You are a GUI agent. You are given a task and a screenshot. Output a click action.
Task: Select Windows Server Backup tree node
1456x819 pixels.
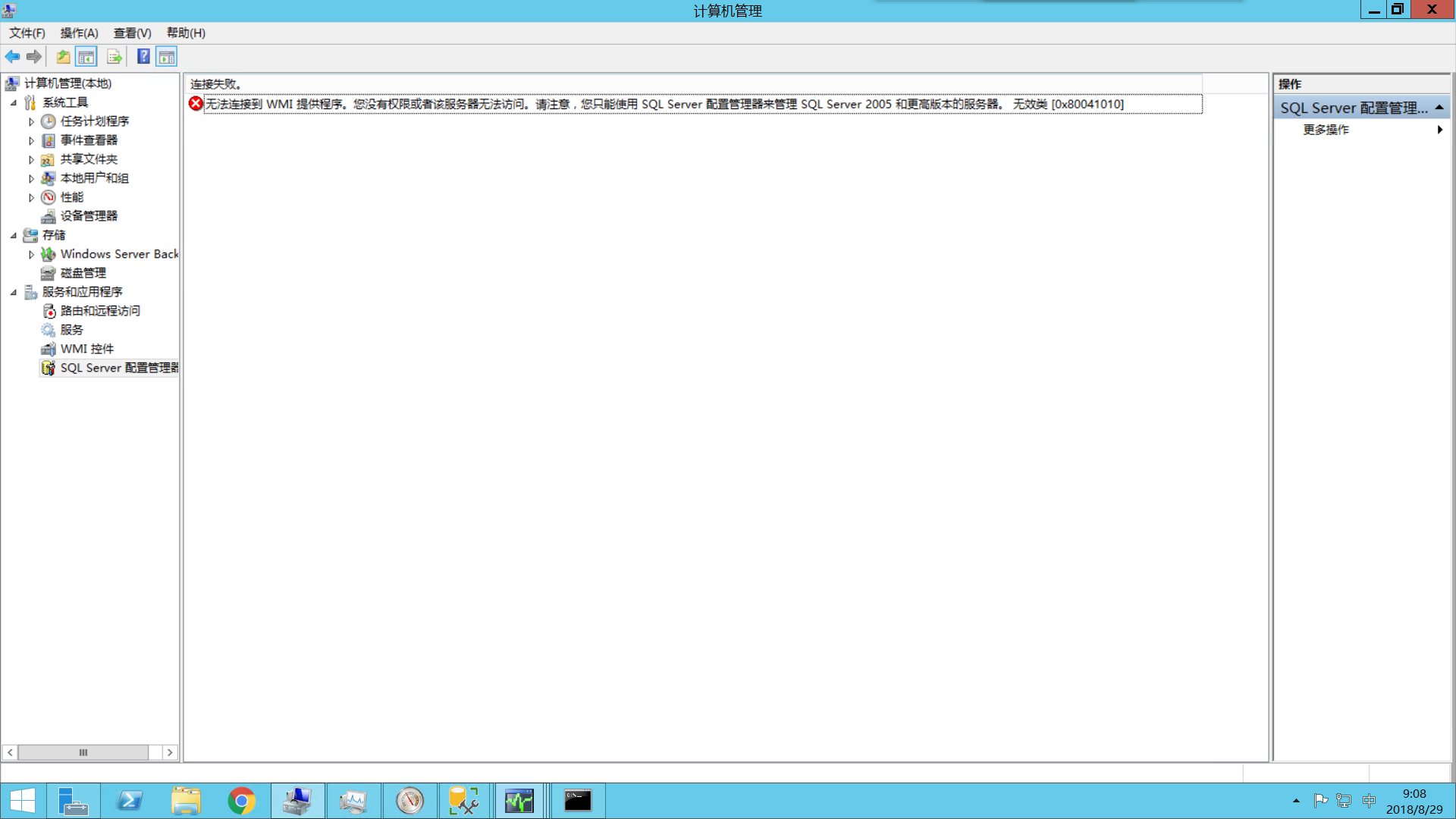(119, 254)
